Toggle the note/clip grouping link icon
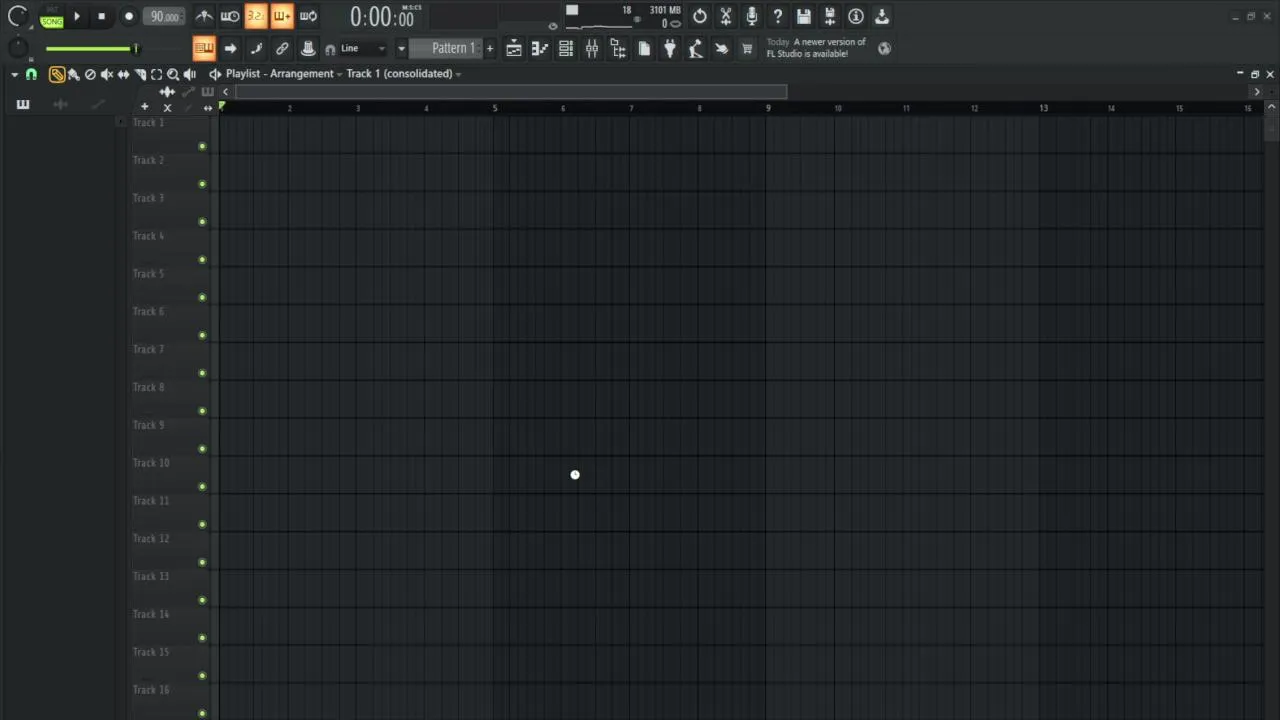Viewport: 1280px width, 720px height. point(282,48)
